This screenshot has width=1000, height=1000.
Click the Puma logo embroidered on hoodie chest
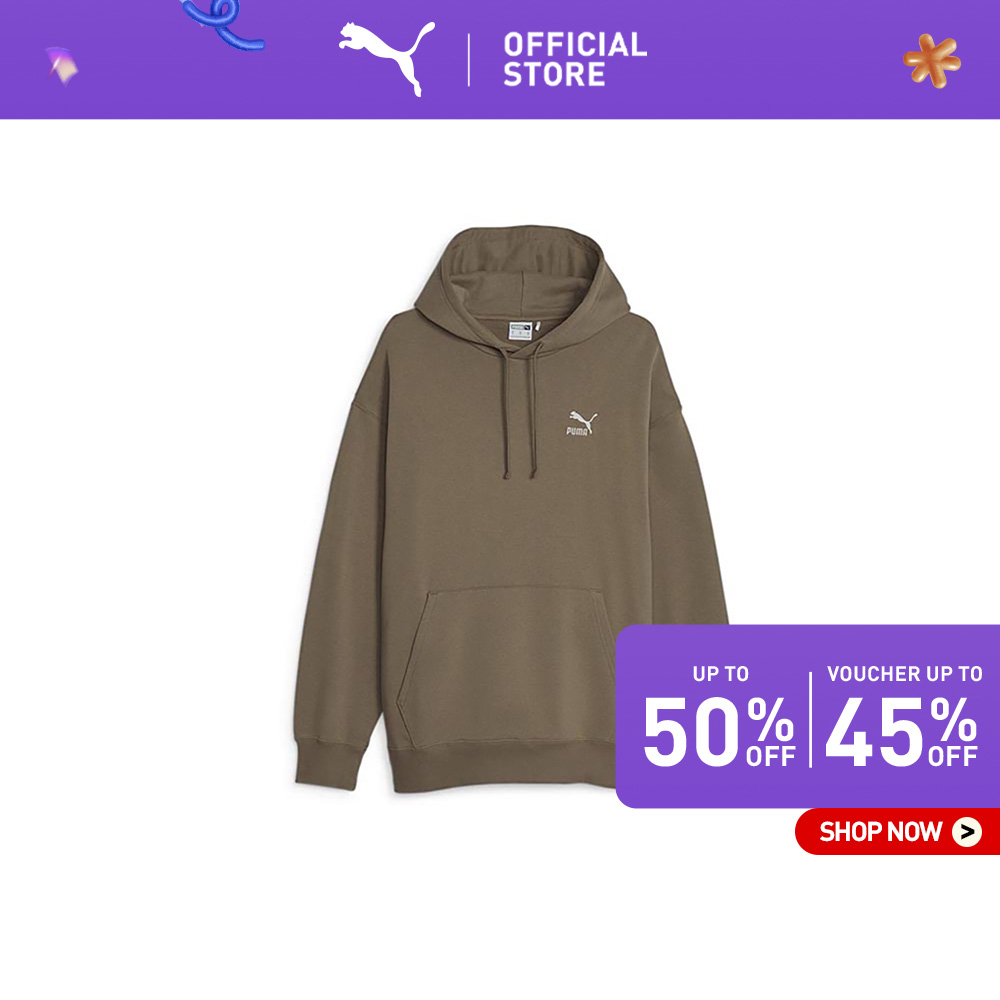point(582,423)
